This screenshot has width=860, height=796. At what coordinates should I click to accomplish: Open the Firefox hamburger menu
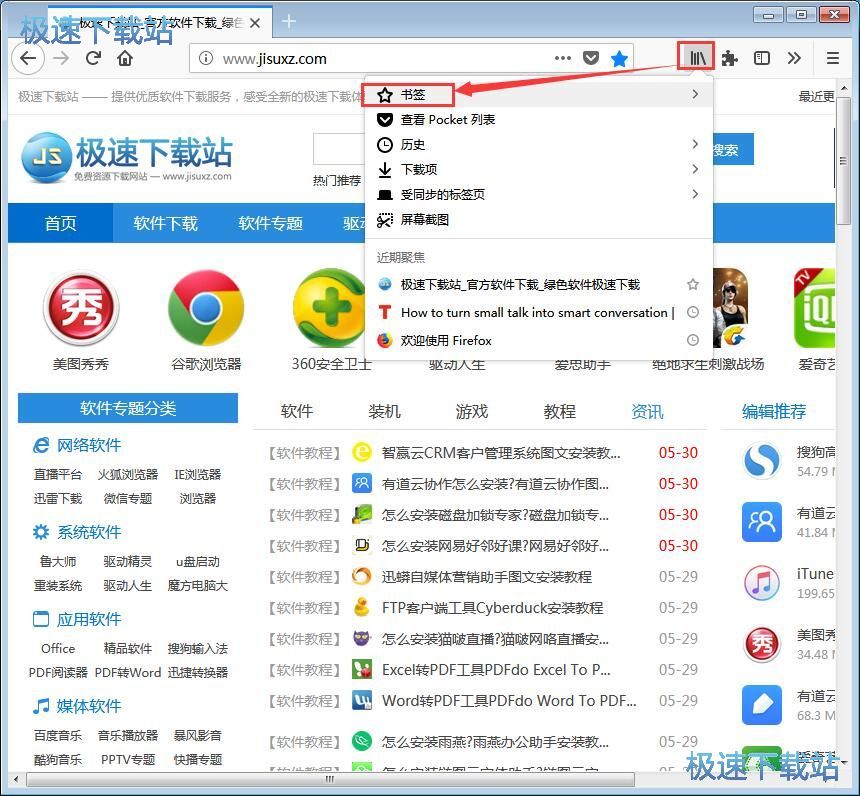coord(832,58)
